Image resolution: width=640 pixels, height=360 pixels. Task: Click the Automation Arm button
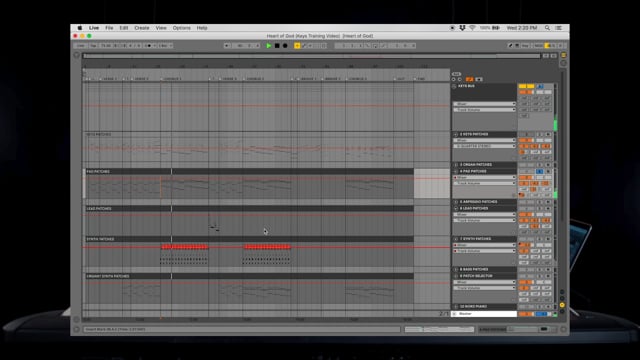tap(304, 46)
